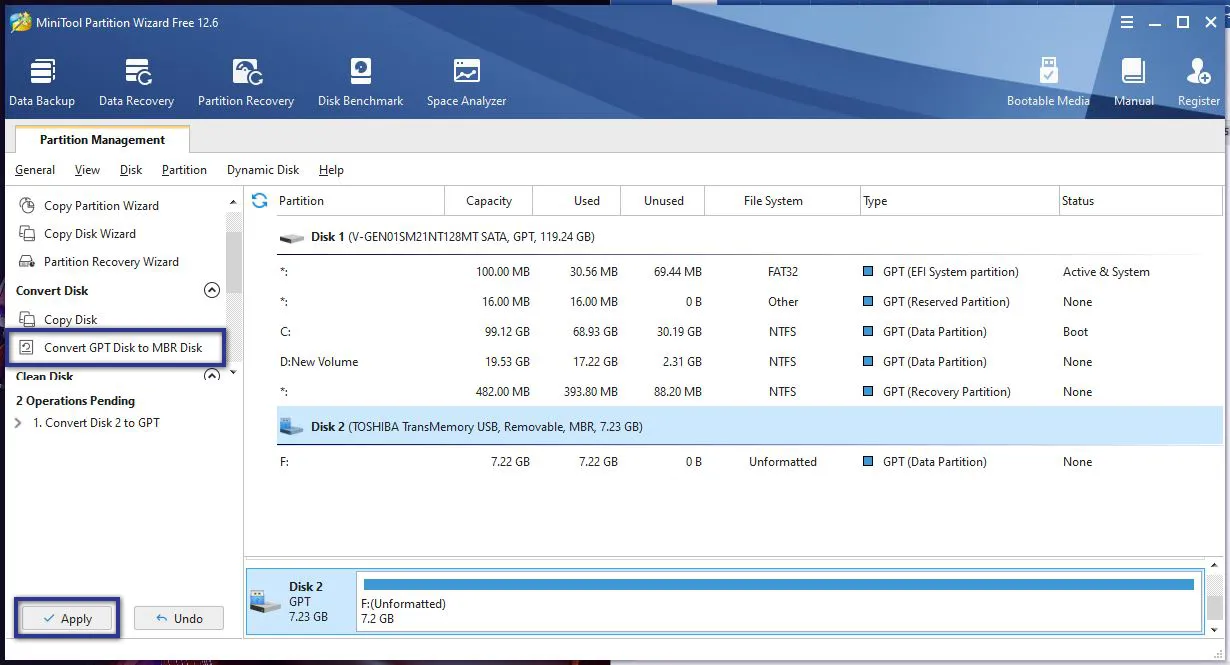Open Space Analyzer
Image resolution: width=1230 pixels, height=665 pixels.
tap(466, 80)
